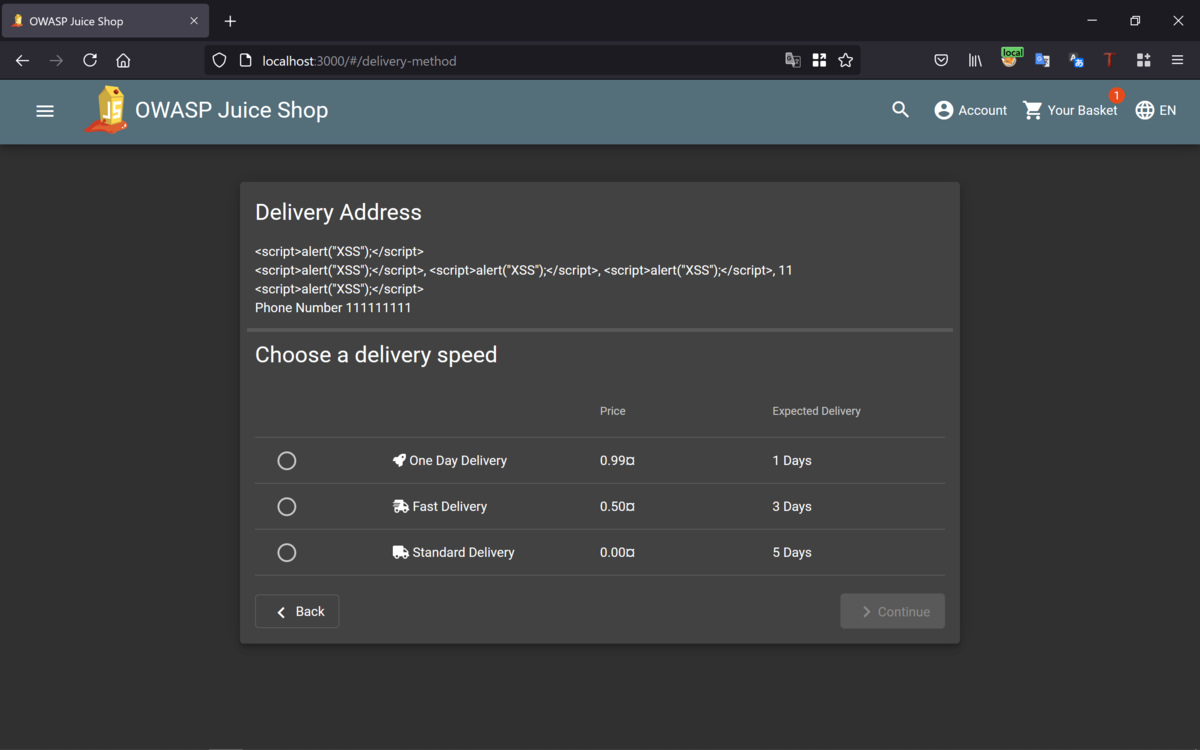This screenshot has height=750, width=1200.
Task: Click the browser back arrow
Action: (x=22, y=61)
